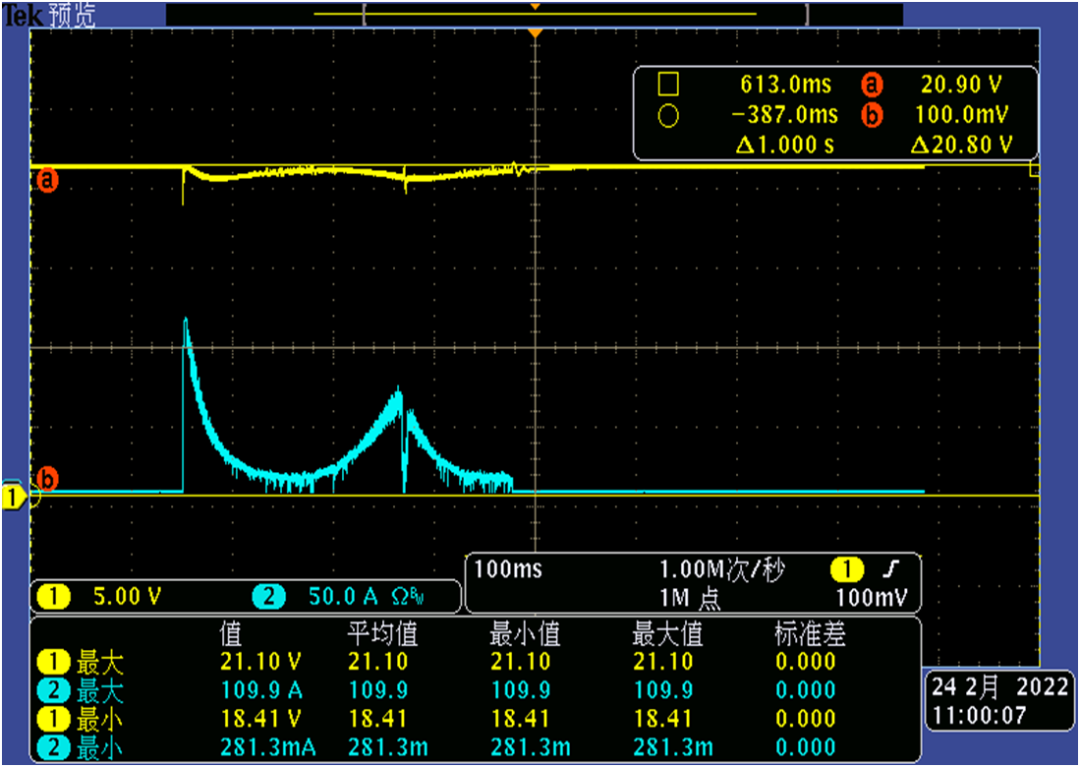Image resolution: width=1080 pixels, height=767 pixels.
Task: Open the 100ms horizontal timebase setting
Action: point(507,570)
